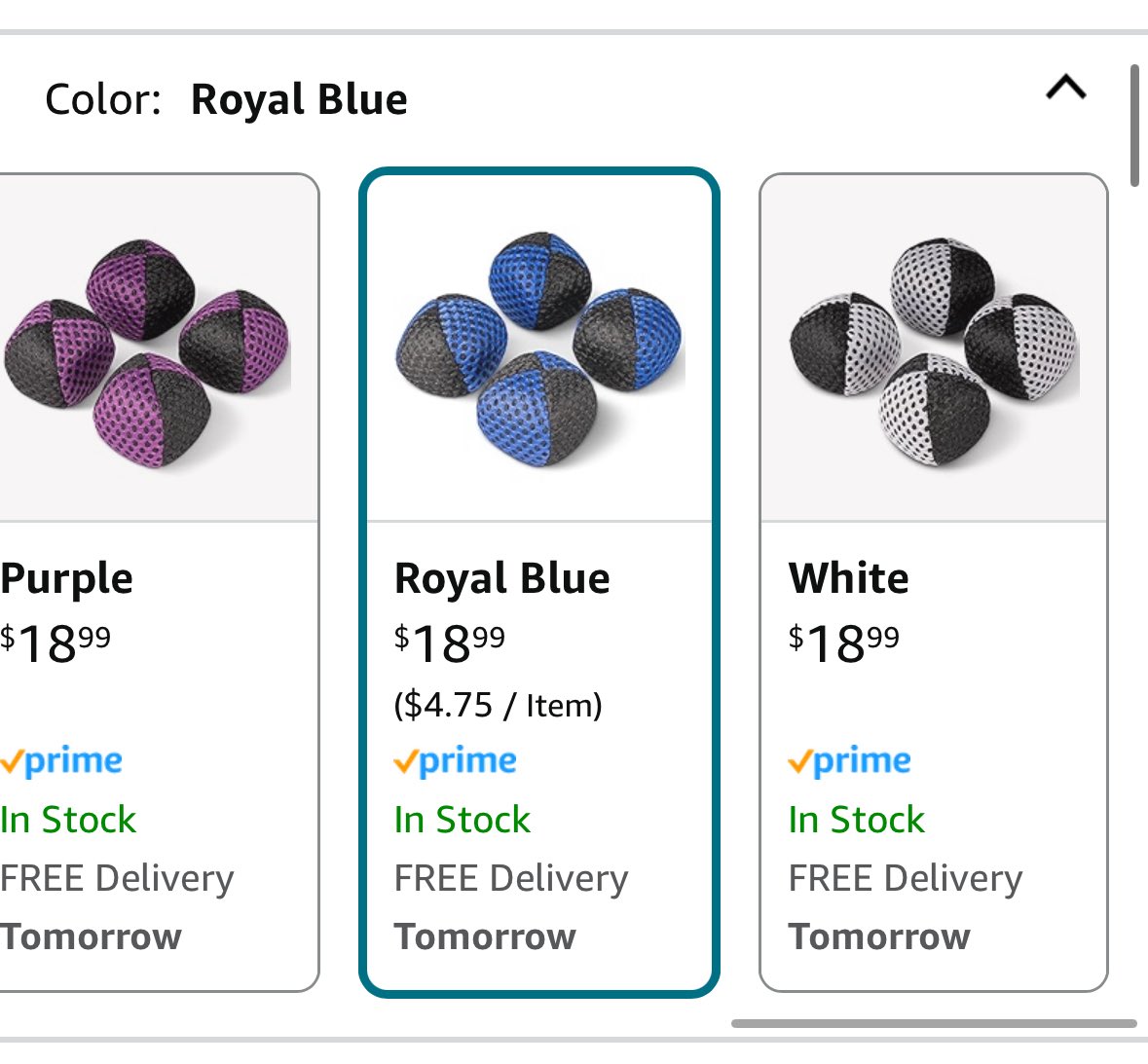Click the Prime logo under White

(x=849, y=761)
